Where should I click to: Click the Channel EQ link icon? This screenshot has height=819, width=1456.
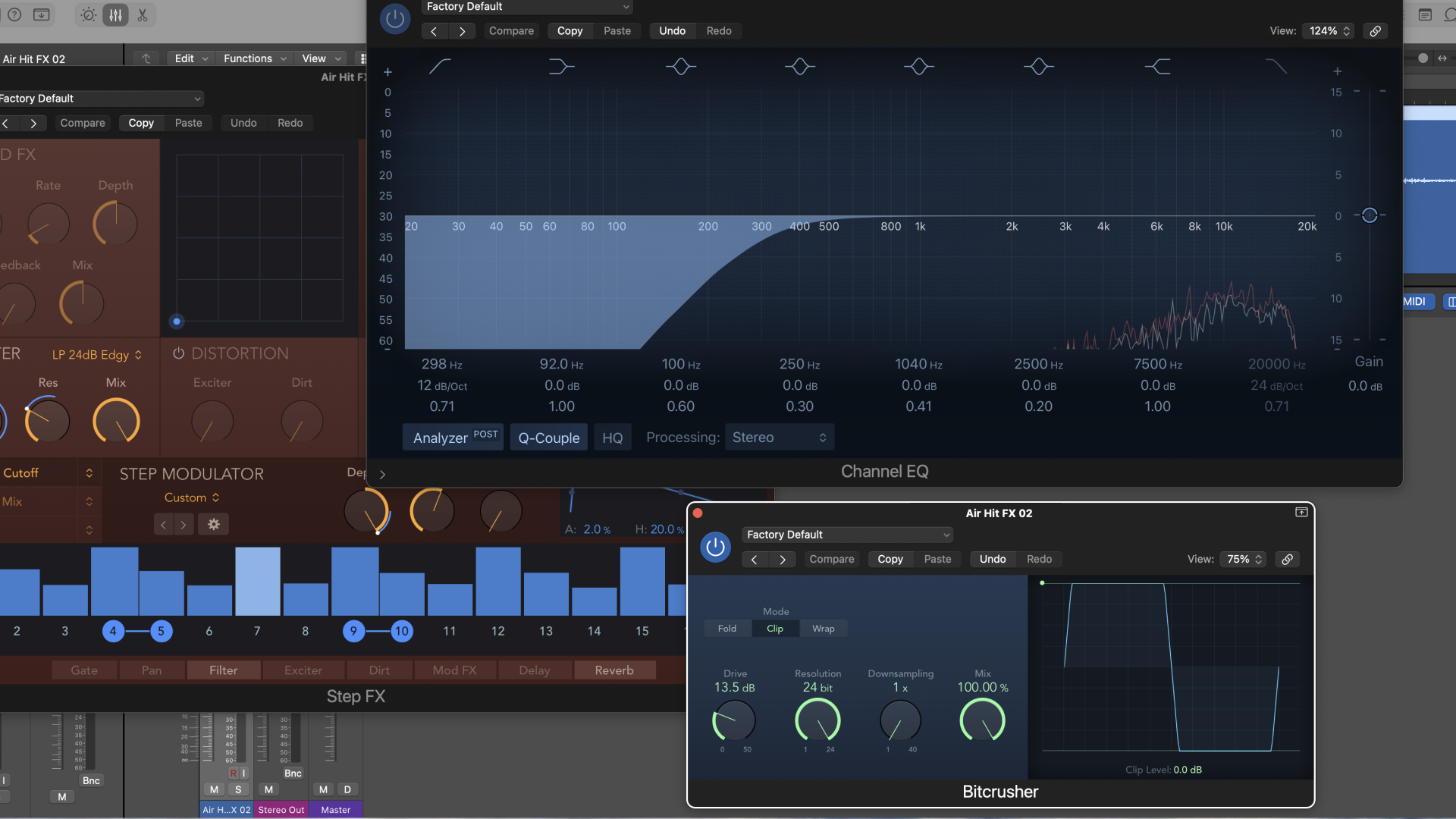coord(1375,31)
